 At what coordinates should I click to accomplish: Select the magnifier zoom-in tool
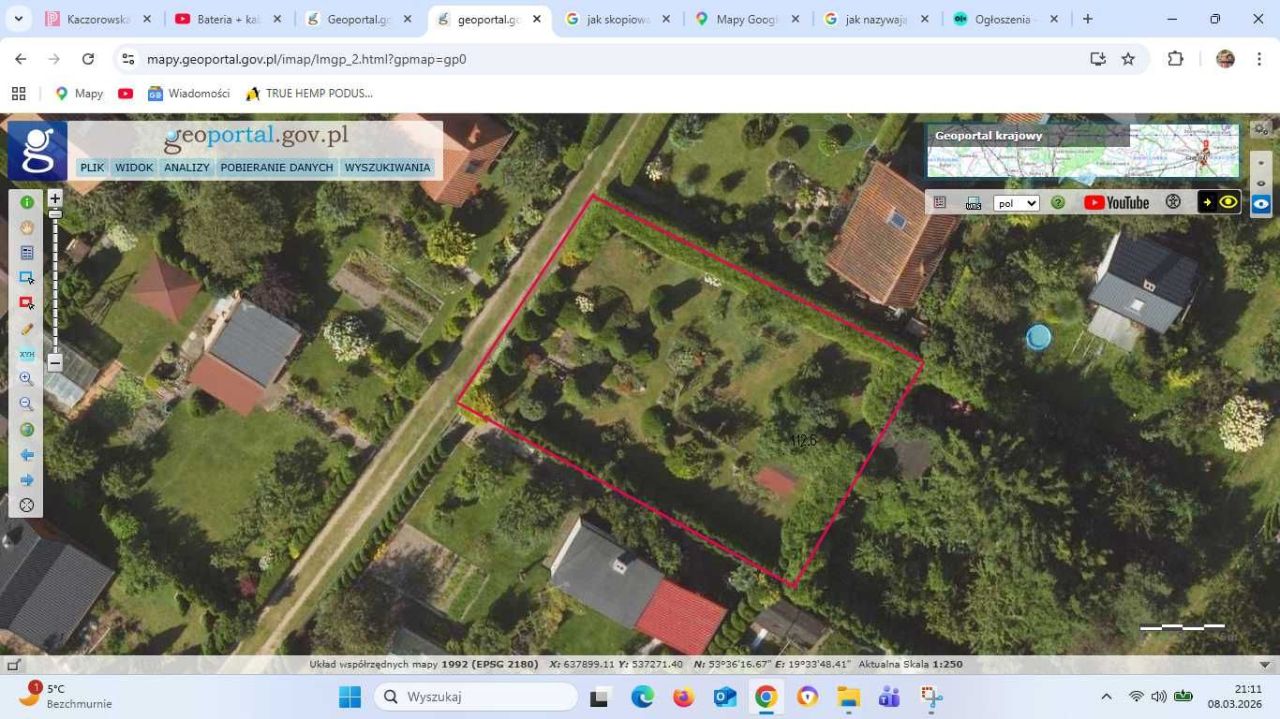pyautogui.click(x=27, y=379)
